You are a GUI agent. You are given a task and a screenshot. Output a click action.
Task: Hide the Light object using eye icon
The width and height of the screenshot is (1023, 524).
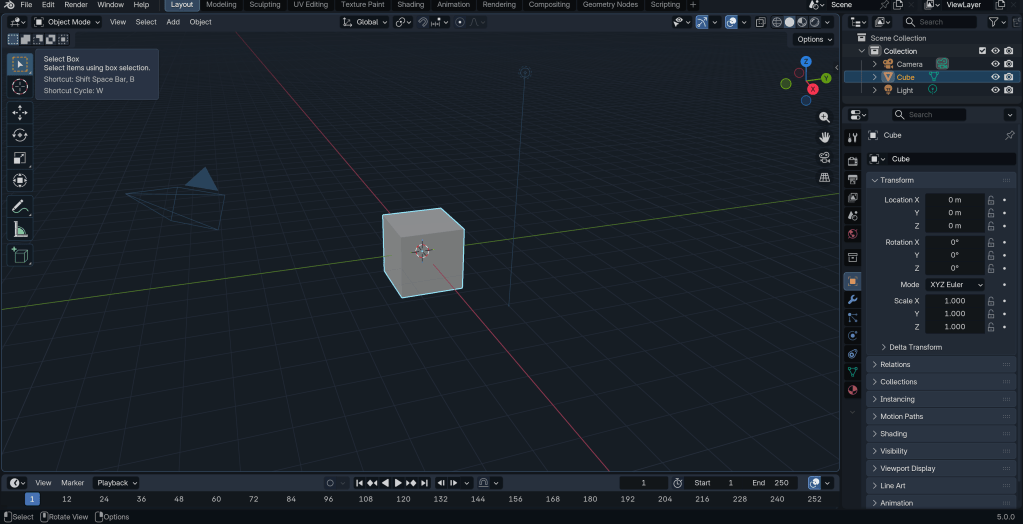(995, 90)
